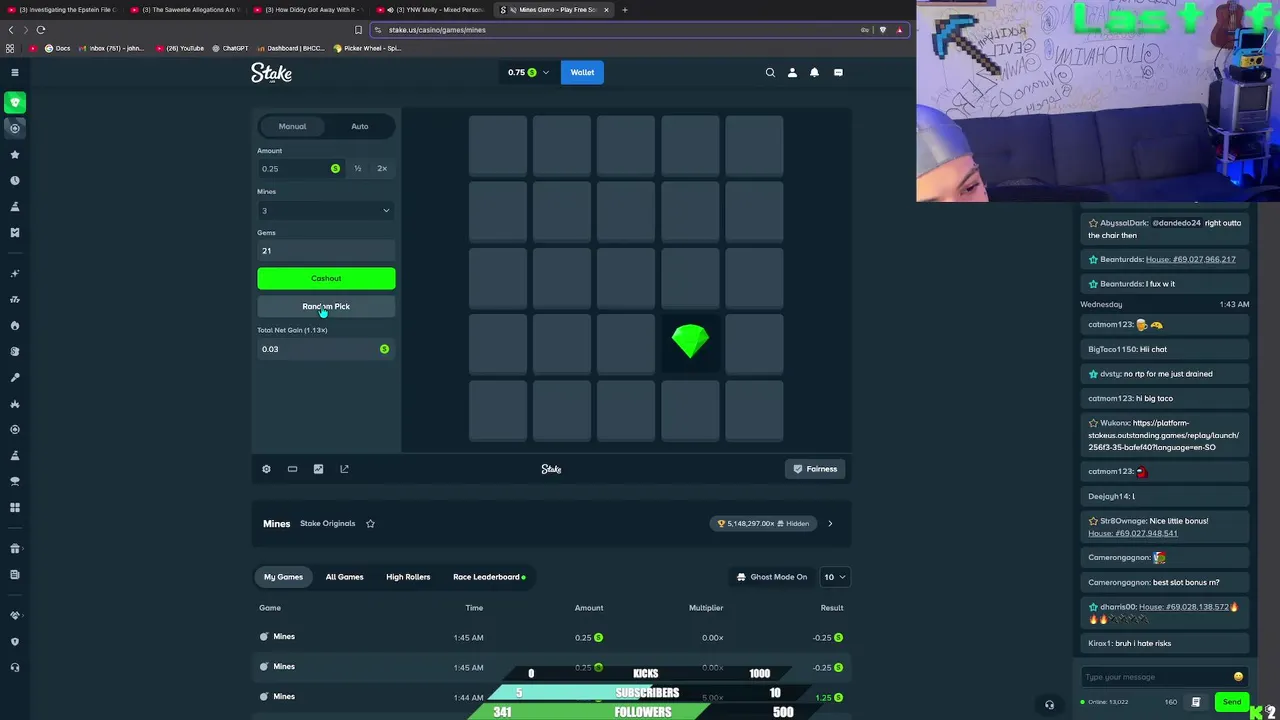Switch to the Epstein File browser tab

[x=62, y=10]
